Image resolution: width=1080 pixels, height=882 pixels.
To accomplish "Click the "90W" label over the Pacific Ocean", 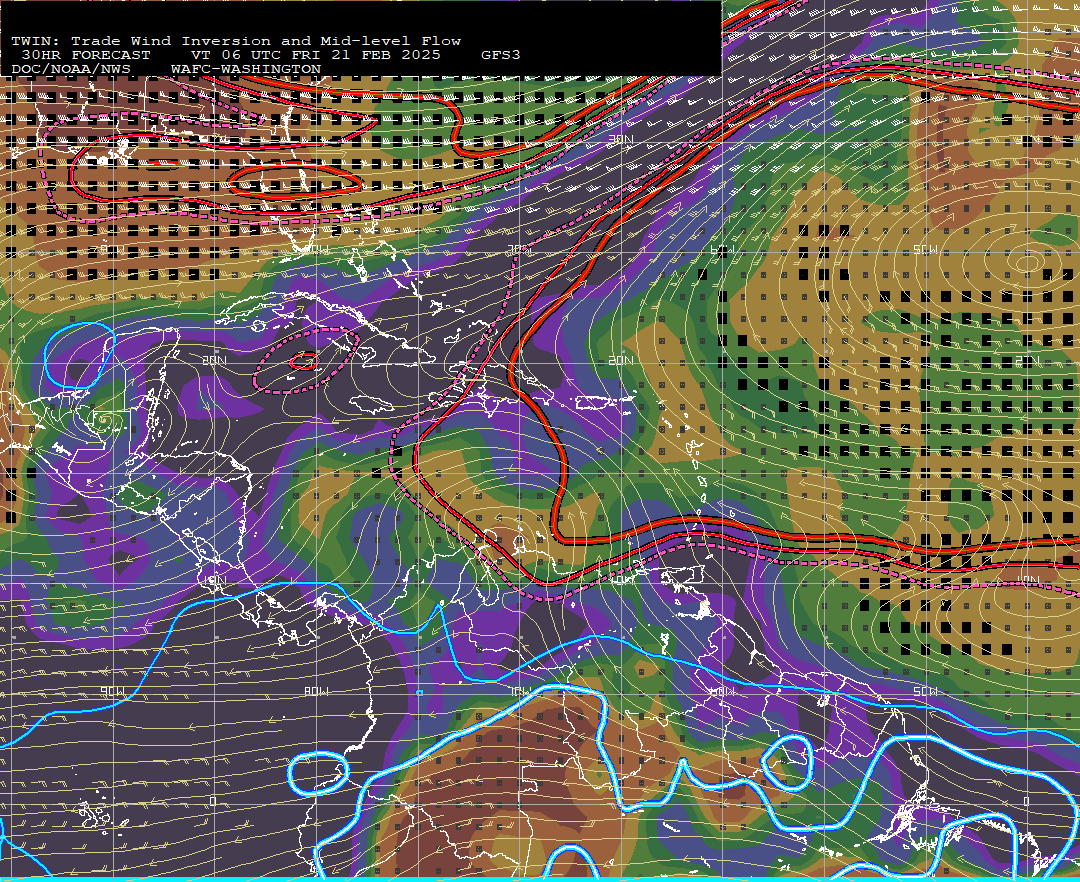I will (112, 691).
